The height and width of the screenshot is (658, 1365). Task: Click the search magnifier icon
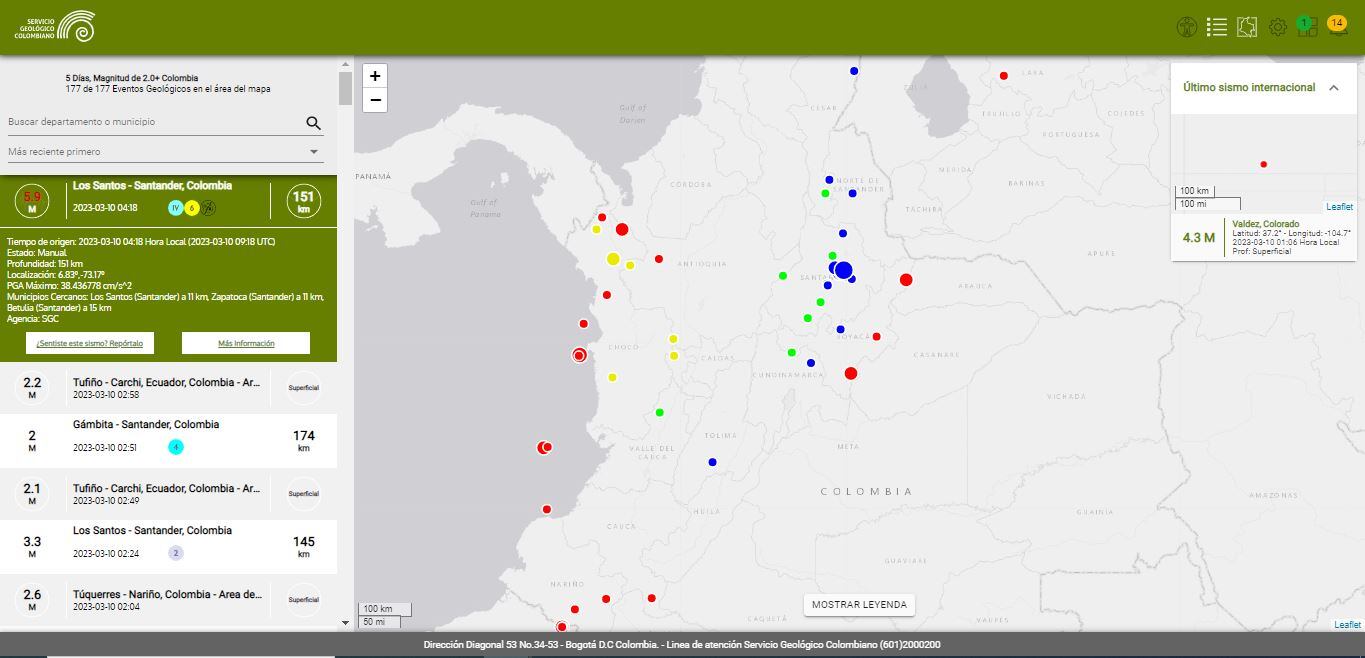click(x=313, y=123)
